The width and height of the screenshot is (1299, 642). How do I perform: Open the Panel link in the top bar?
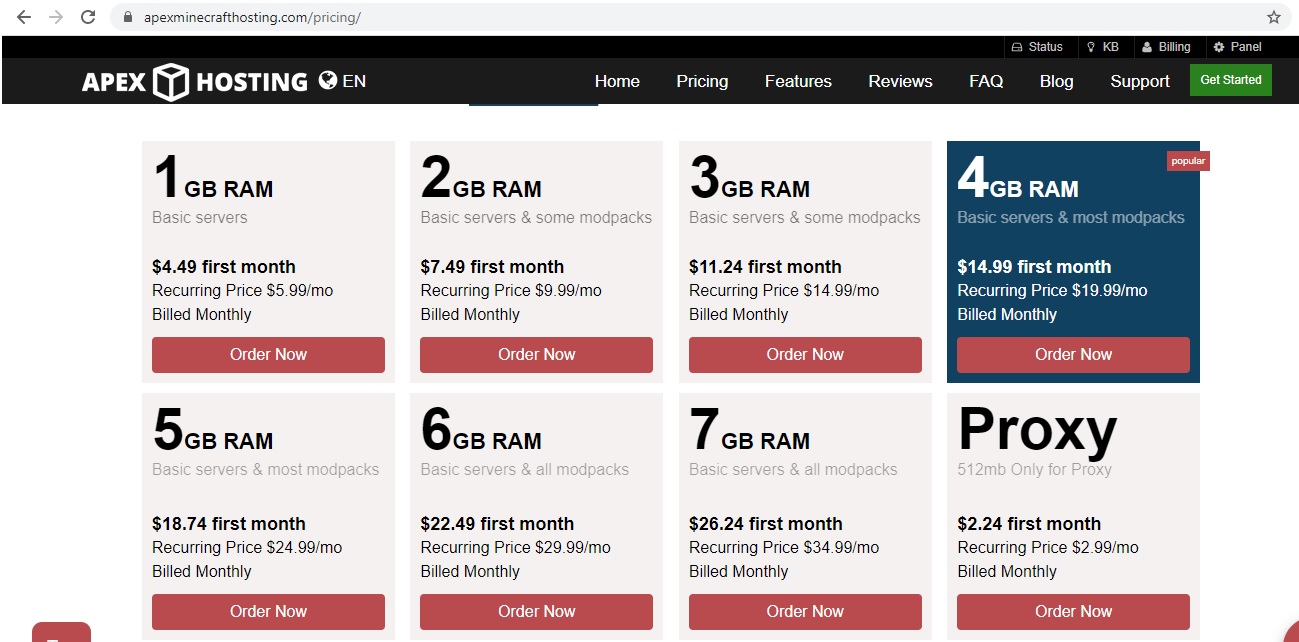pyautogui.click(x=1238, y=47)
